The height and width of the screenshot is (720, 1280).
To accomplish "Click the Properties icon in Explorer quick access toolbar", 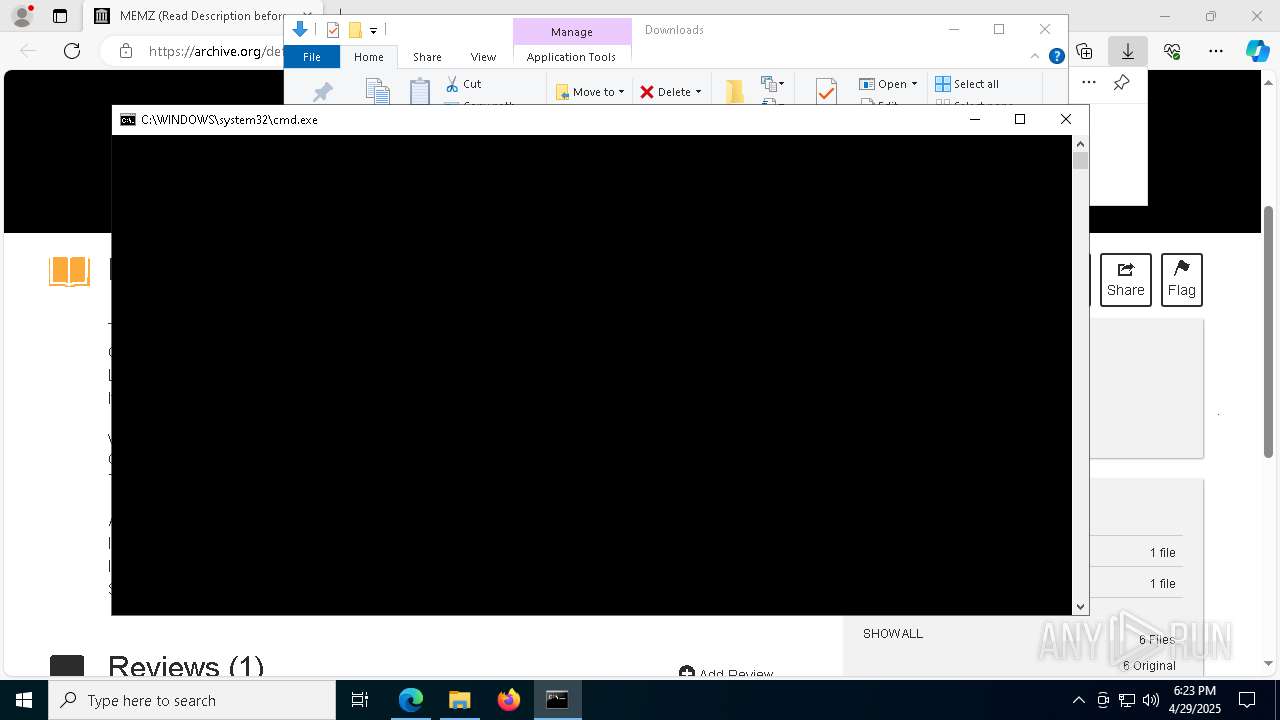I will [x=333, y=30].
